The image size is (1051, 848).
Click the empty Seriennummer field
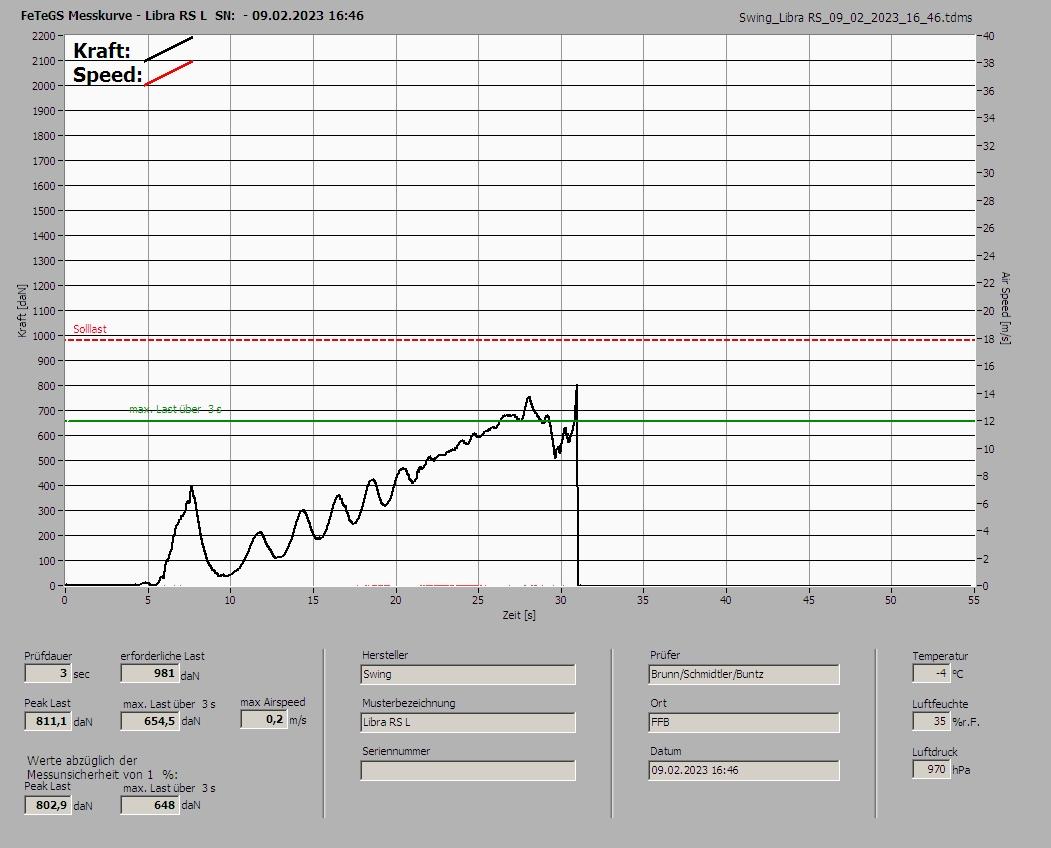(x=468, y=771)
